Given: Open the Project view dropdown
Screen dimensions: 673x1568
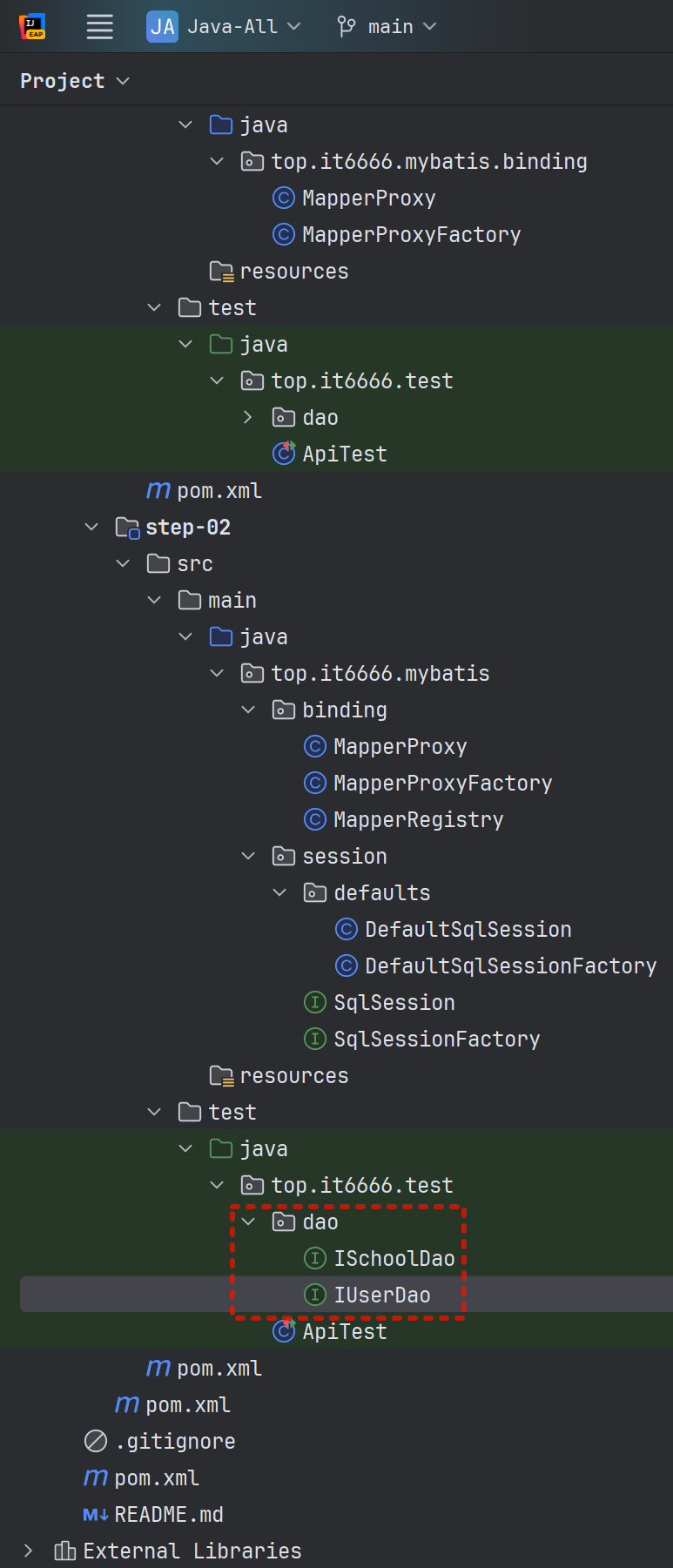Looking at the screenshot, I should pyautogui.click(x=75, y=81).
